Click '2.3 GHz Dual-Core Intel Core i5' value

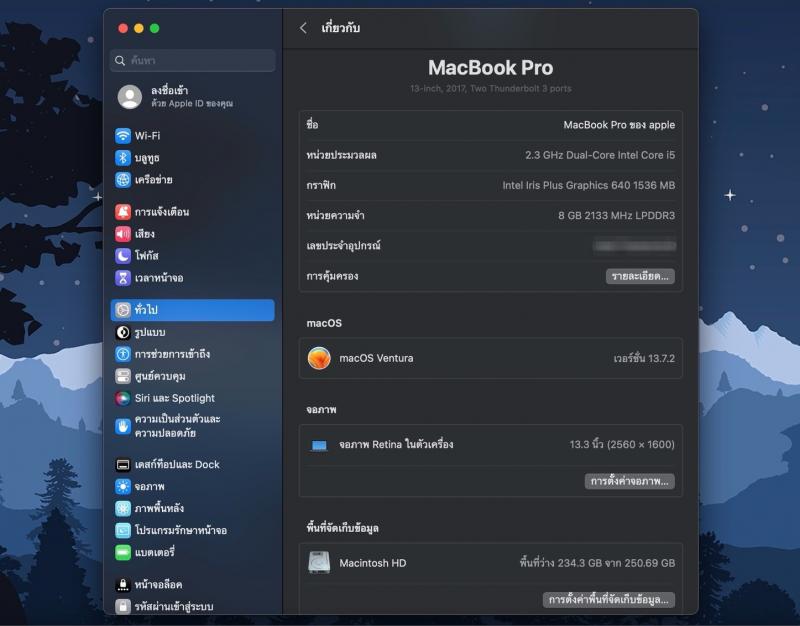tap(600, 155)
